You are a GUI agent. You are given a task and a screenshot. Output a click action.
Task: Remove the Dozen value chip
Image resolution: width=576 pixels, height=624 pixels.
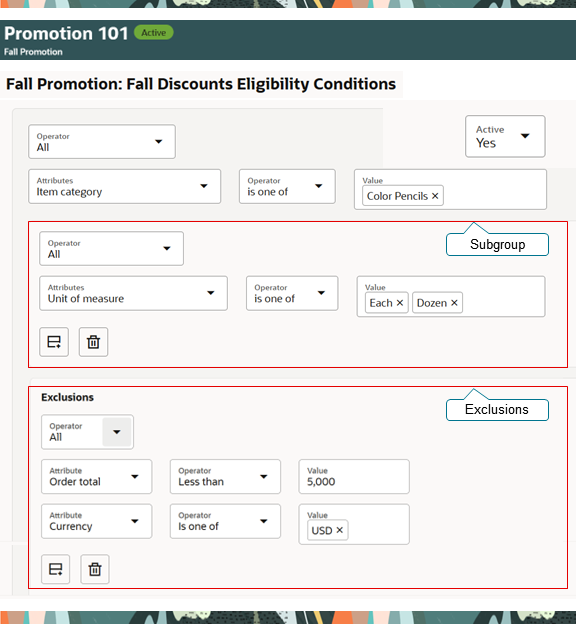454,303
